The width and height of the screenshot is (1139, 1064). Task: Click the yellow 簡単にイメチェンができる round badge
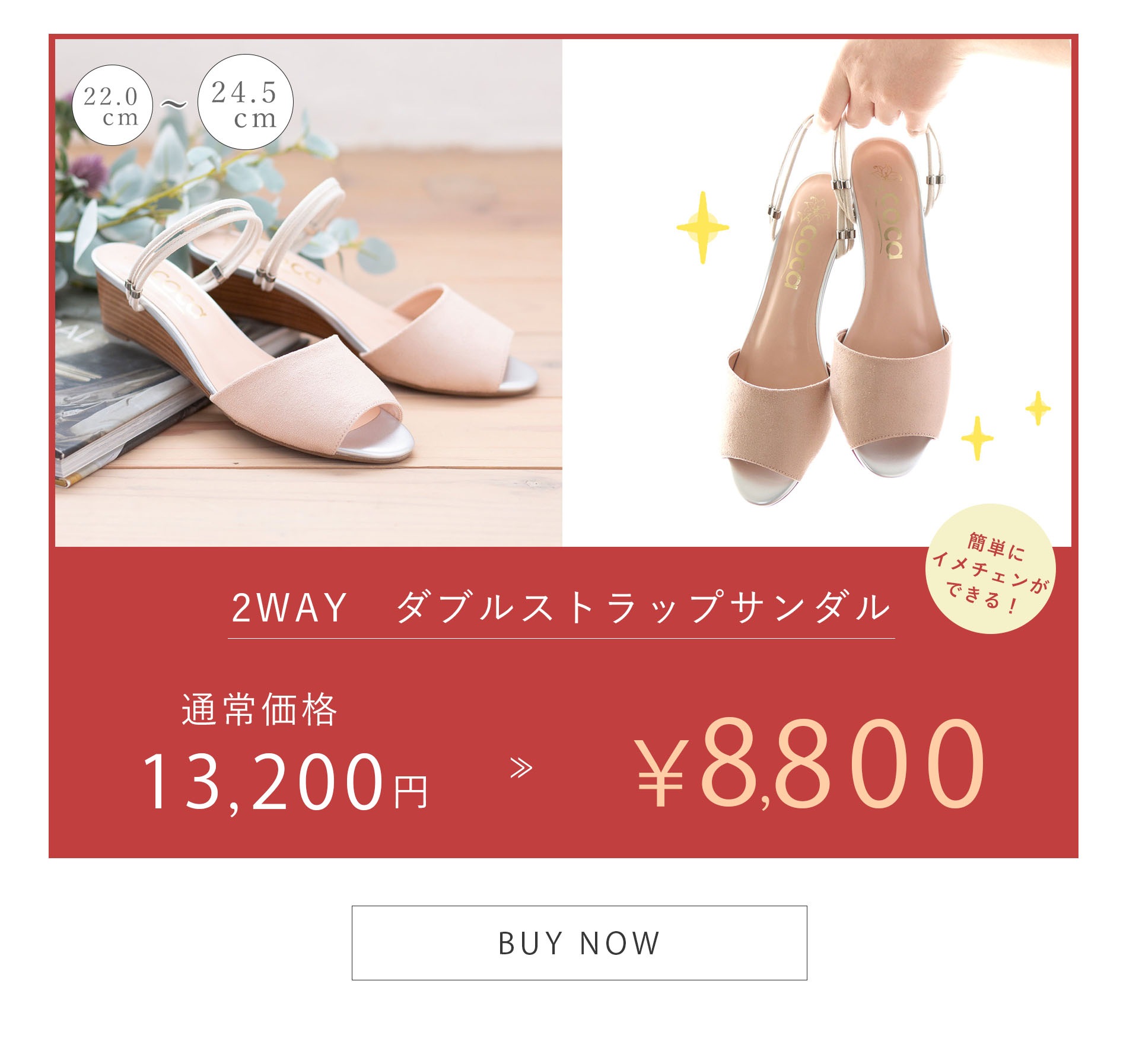pyautogui.click(x=990, y=568)
